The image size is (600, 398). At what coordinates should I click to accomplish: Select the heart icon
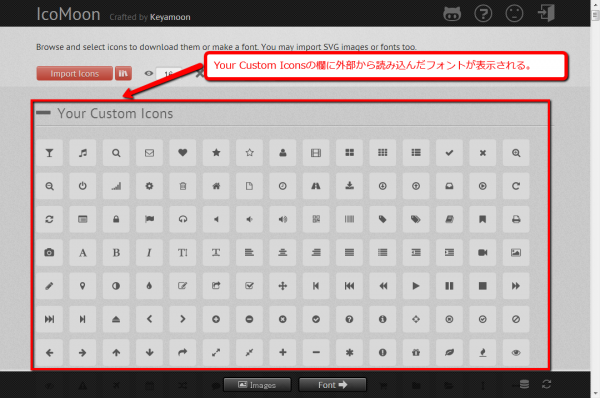[x=183, y=153]
